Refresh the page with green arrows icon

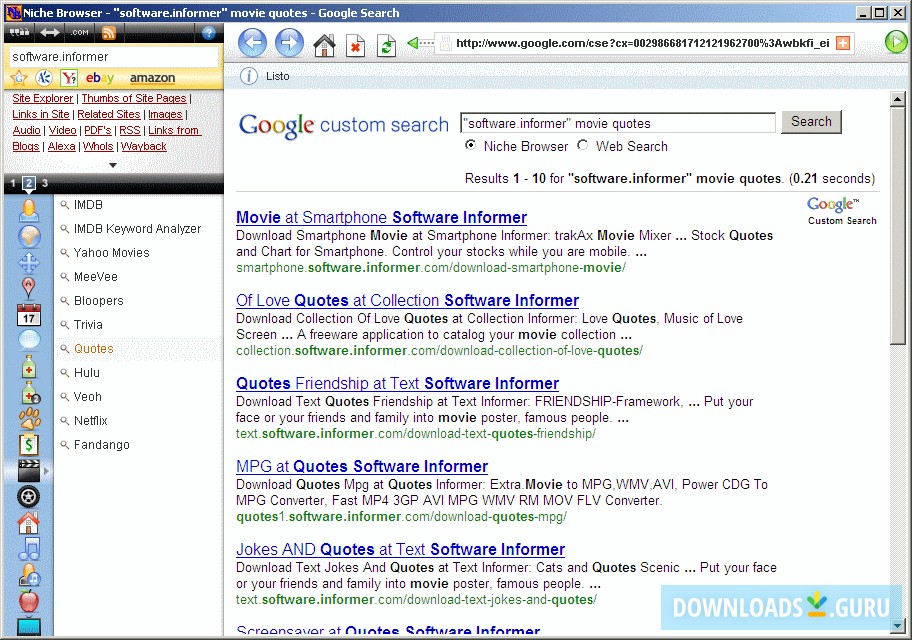[x=386, y=45]
